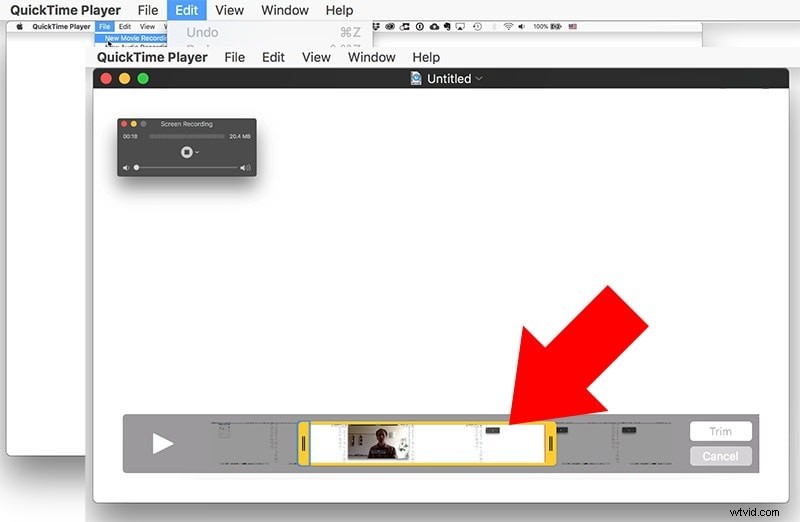Minimize the Untitled window with yellow button
The width and height of the screenshot is (800, 522).
click(x=124, y=79)
